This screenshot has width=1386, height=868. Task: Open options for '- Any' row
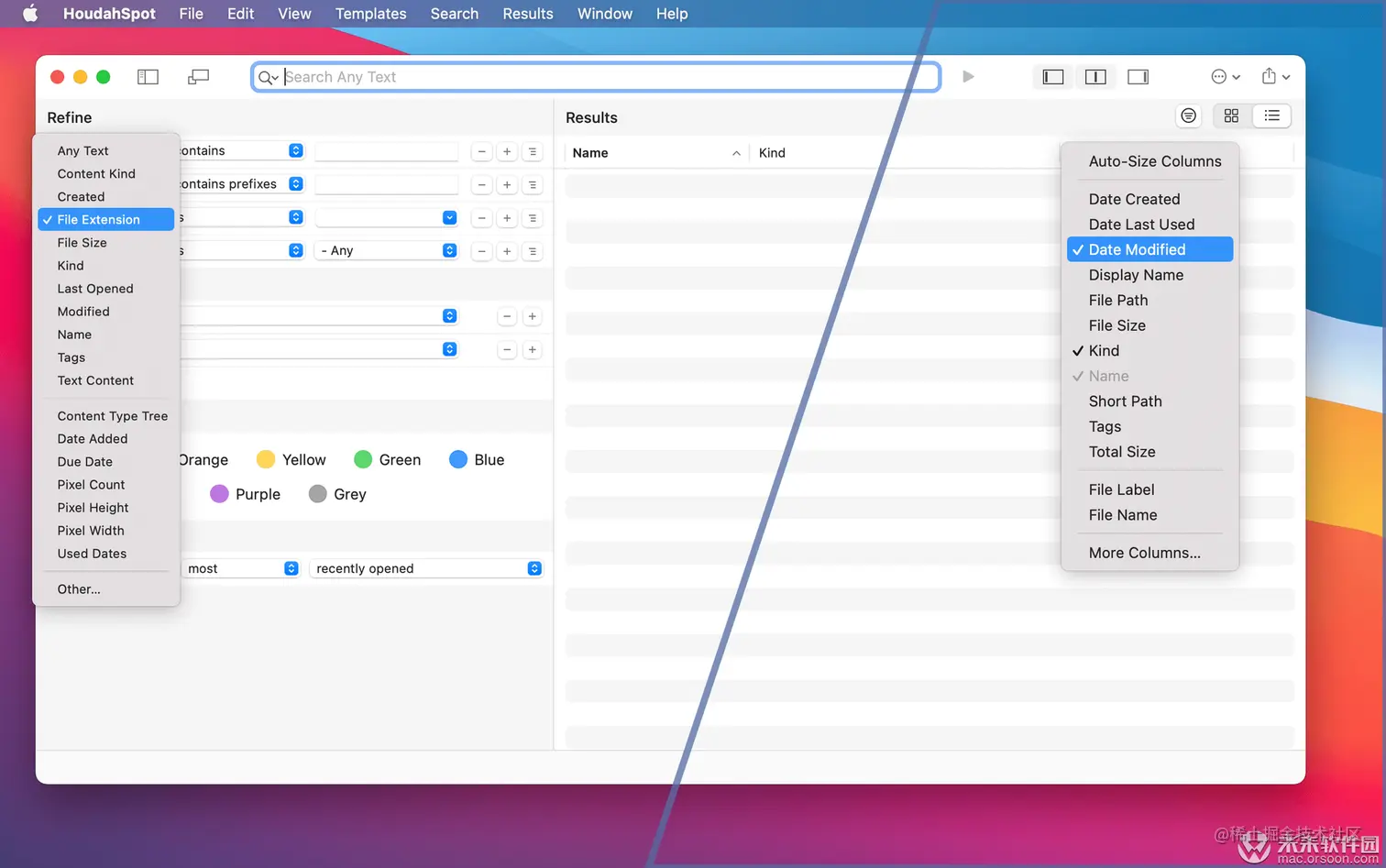tap(533, 250)
